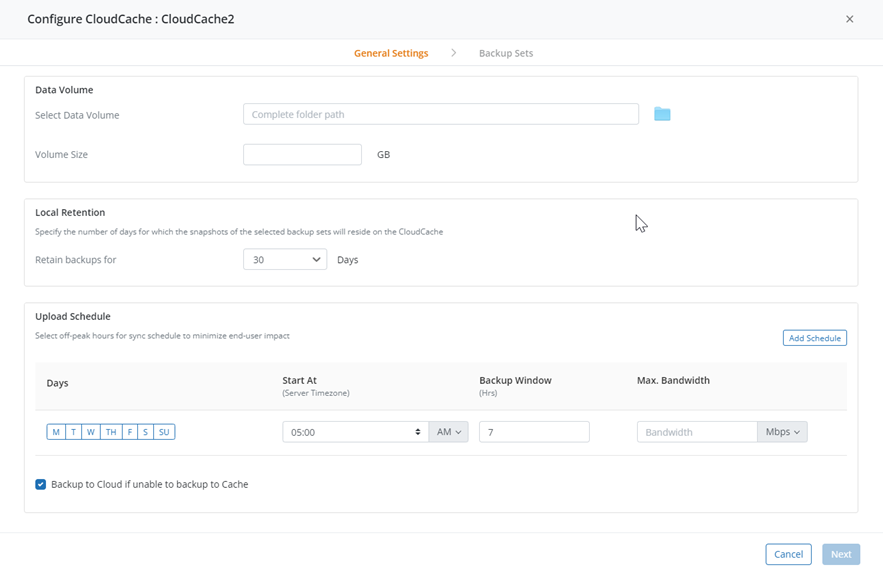Image resolution: width=883 pixels, height=571 pixels.
Task: Click the Volume Size input box
Action: [x=302, y=154]
